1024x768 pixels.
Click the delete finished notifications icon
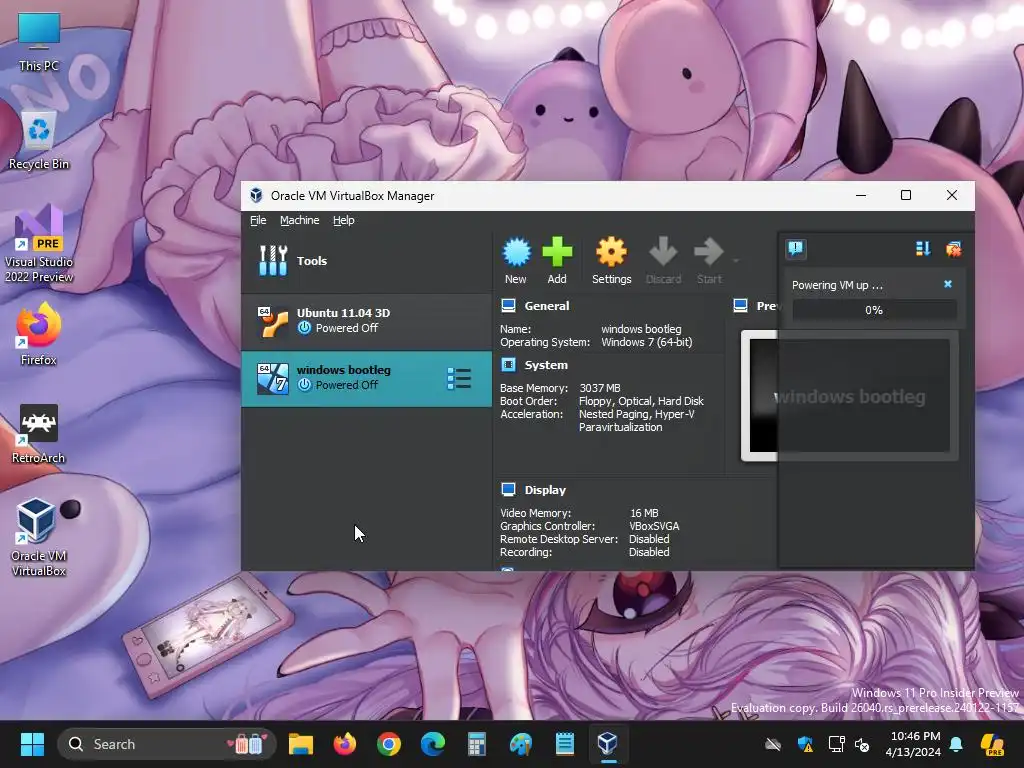click(953, 249)
